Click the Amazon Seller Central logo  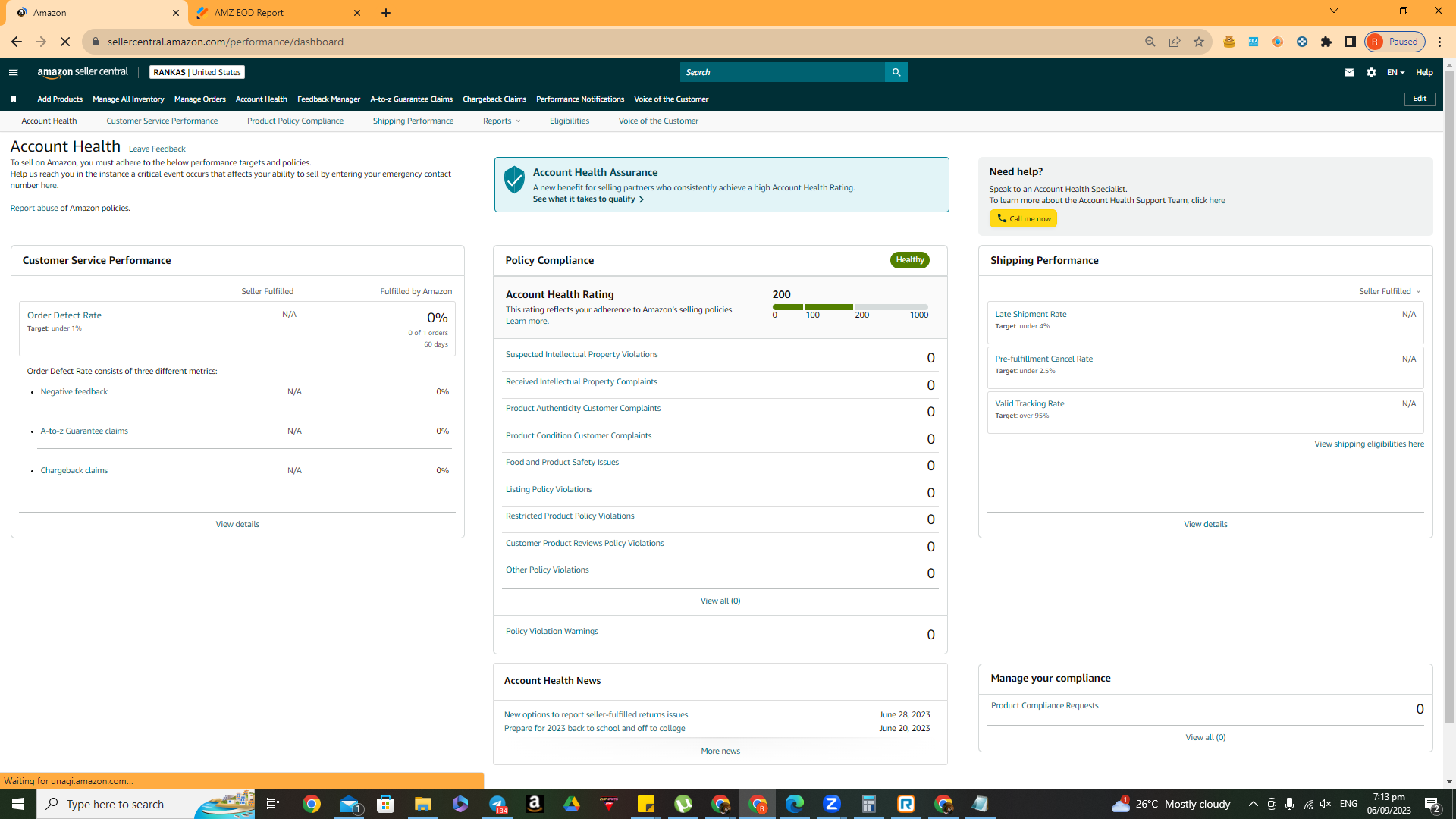click(x=83, y=72)
